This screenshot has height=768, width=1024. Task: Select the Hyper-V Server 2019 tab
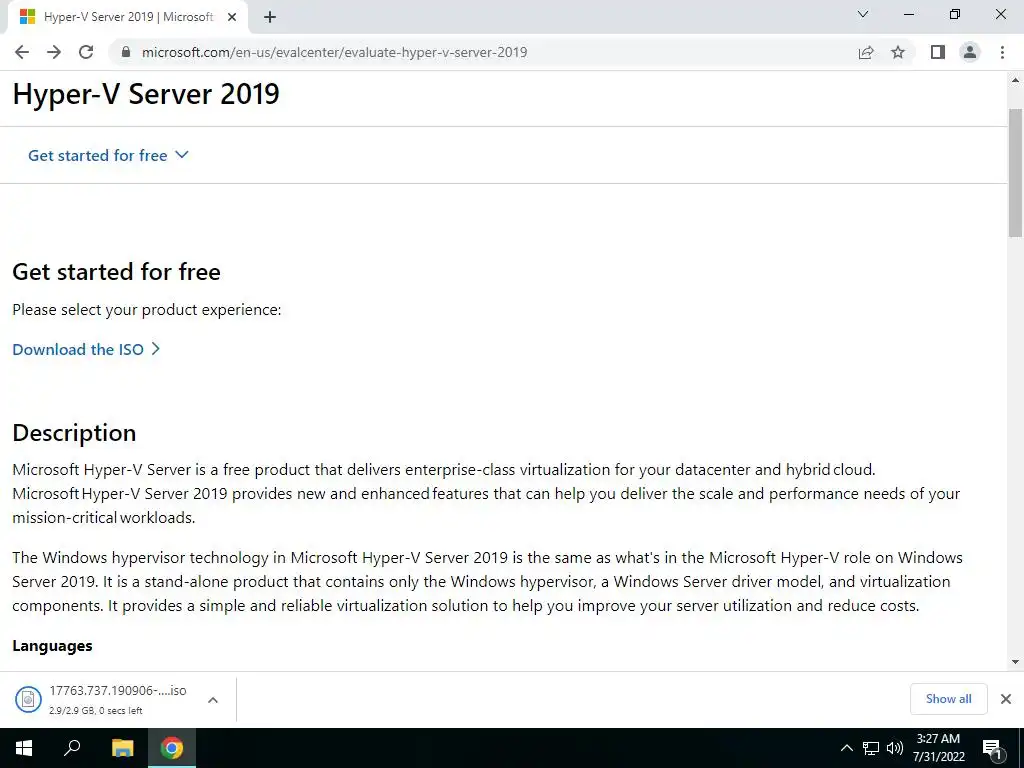[x=128, y=17]
